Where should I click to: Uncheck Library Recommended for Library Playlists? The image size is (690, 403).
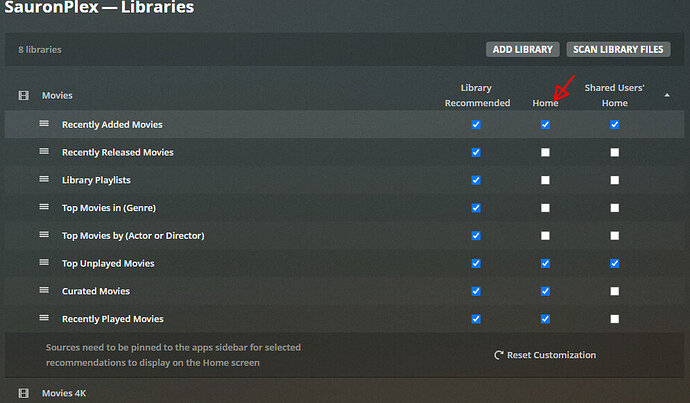click(476, 180)
